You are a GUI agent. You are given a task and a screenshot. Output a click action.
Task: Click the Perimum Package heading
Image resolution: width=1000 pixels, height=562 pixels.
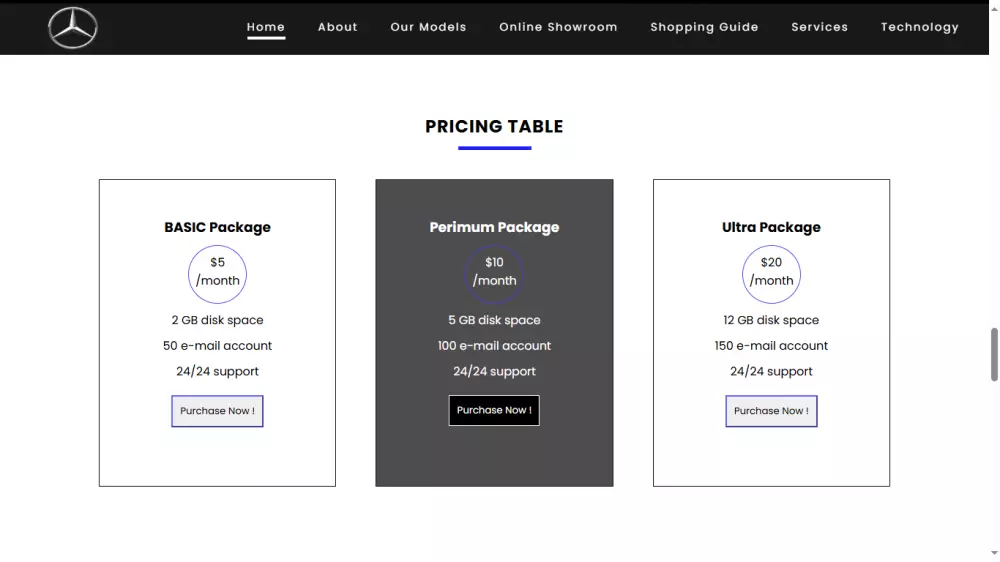pos(494,227)
